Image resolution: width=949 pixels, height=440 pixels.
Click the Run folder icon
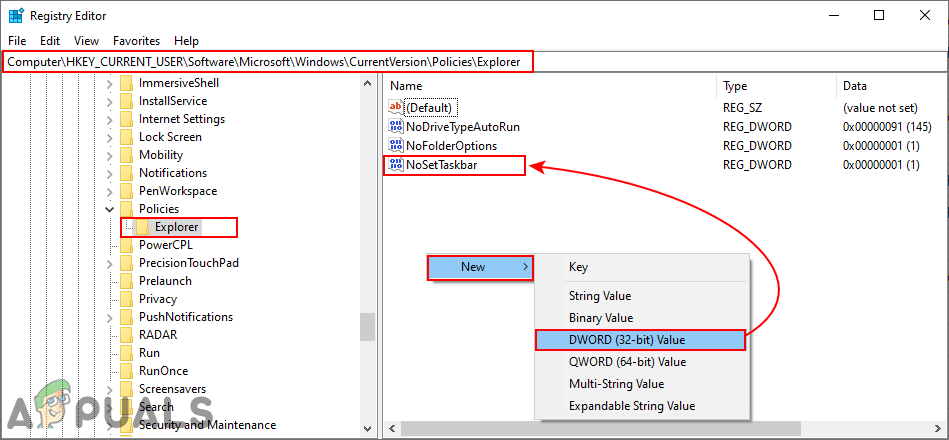(126, 352)
